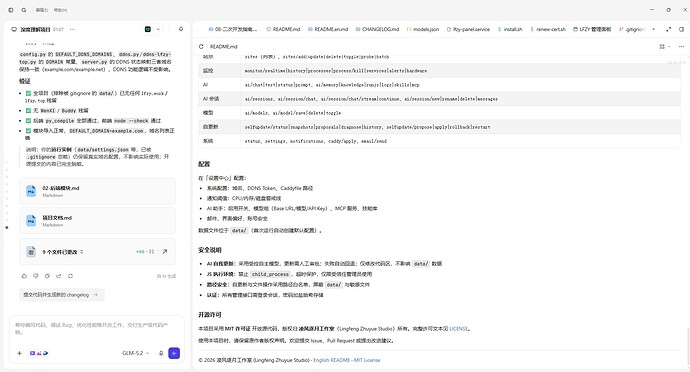Screen dimensions: 690x372
Task: Open the MIT License footer link
Action: tap(367, 360)
